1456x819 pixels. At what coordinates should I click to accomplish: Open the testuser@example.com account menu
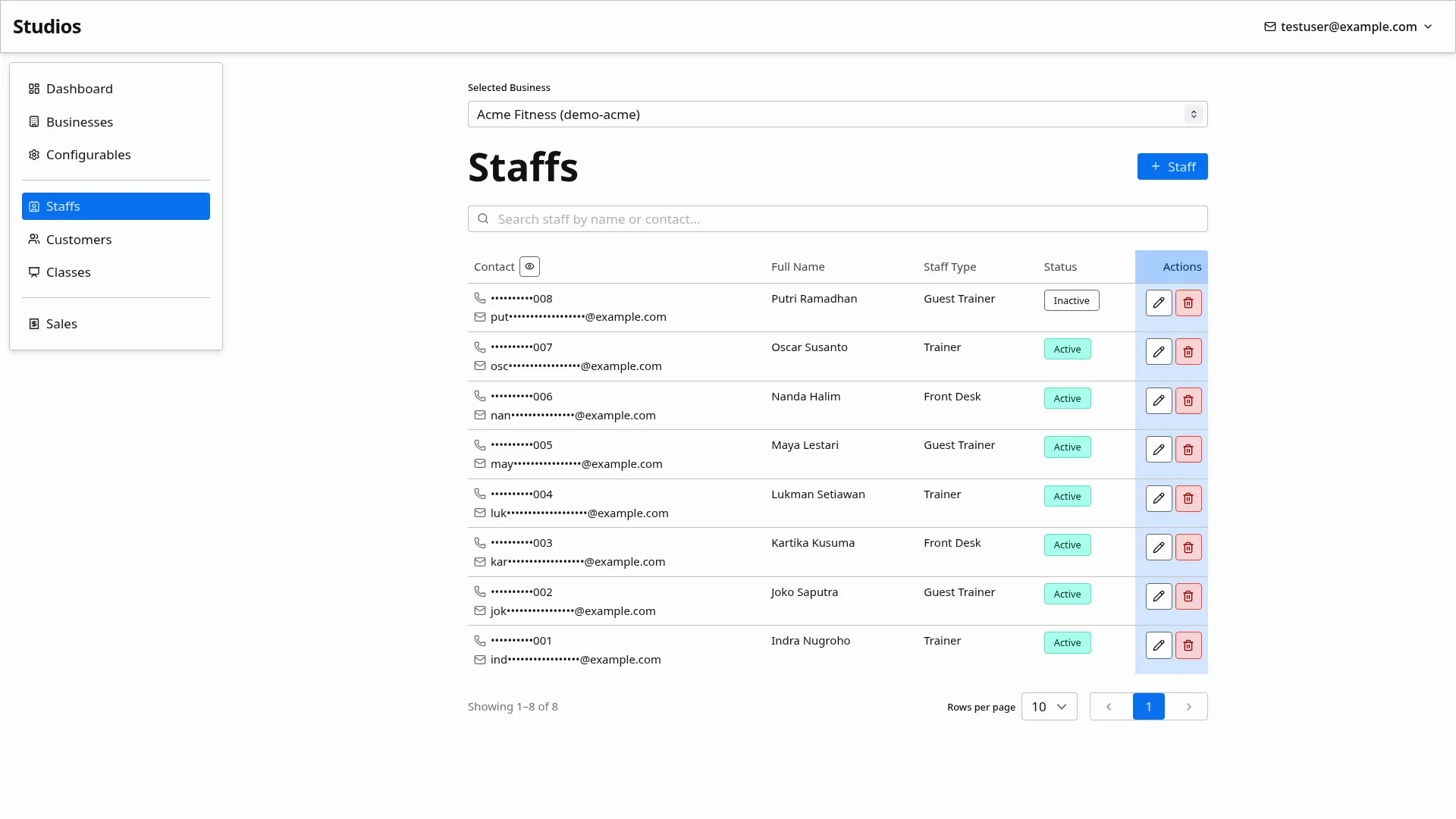1348,27
